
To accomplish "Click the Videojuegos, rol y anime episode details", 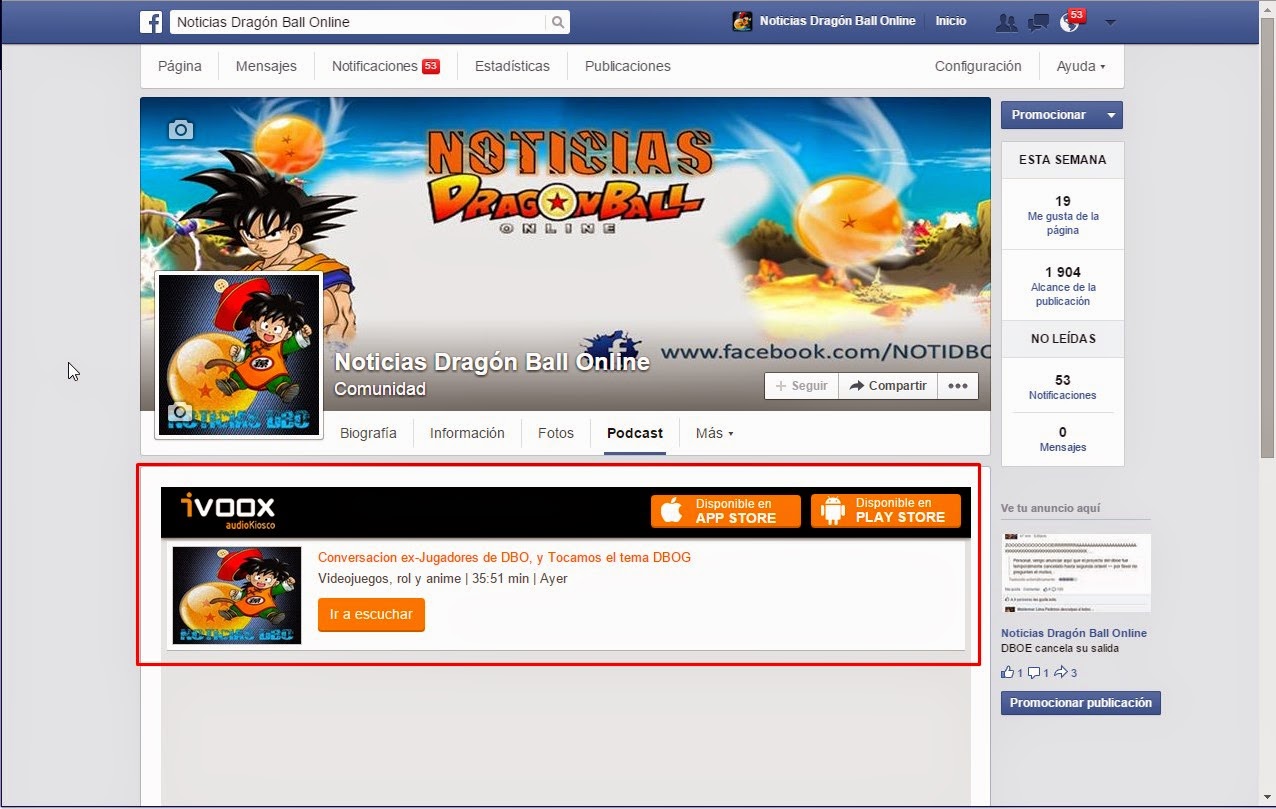I will coord(442,578).
